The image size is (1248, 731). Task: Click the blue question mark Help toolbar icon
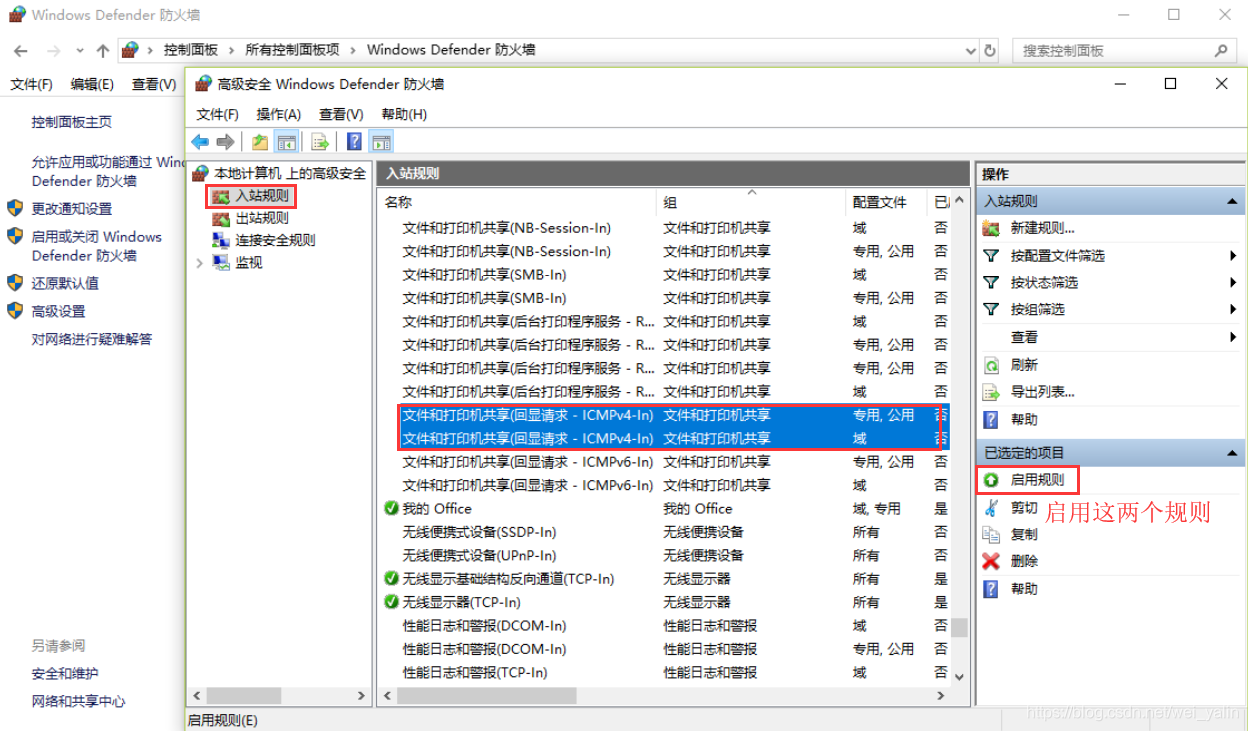pyautogui.click(x=354, y=142)
